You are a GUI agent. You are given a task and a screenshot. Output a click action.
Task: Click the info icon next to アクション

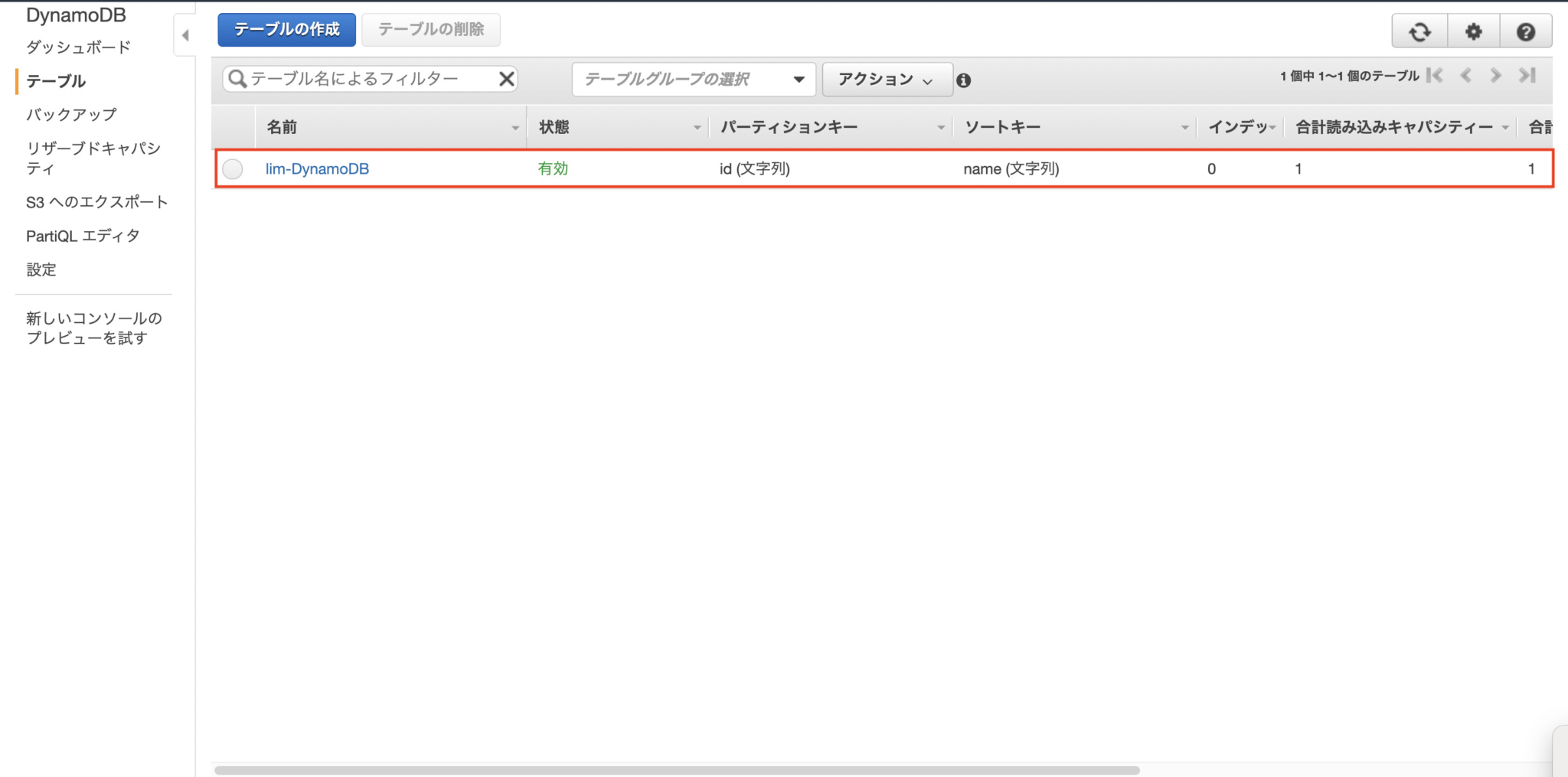963,80
